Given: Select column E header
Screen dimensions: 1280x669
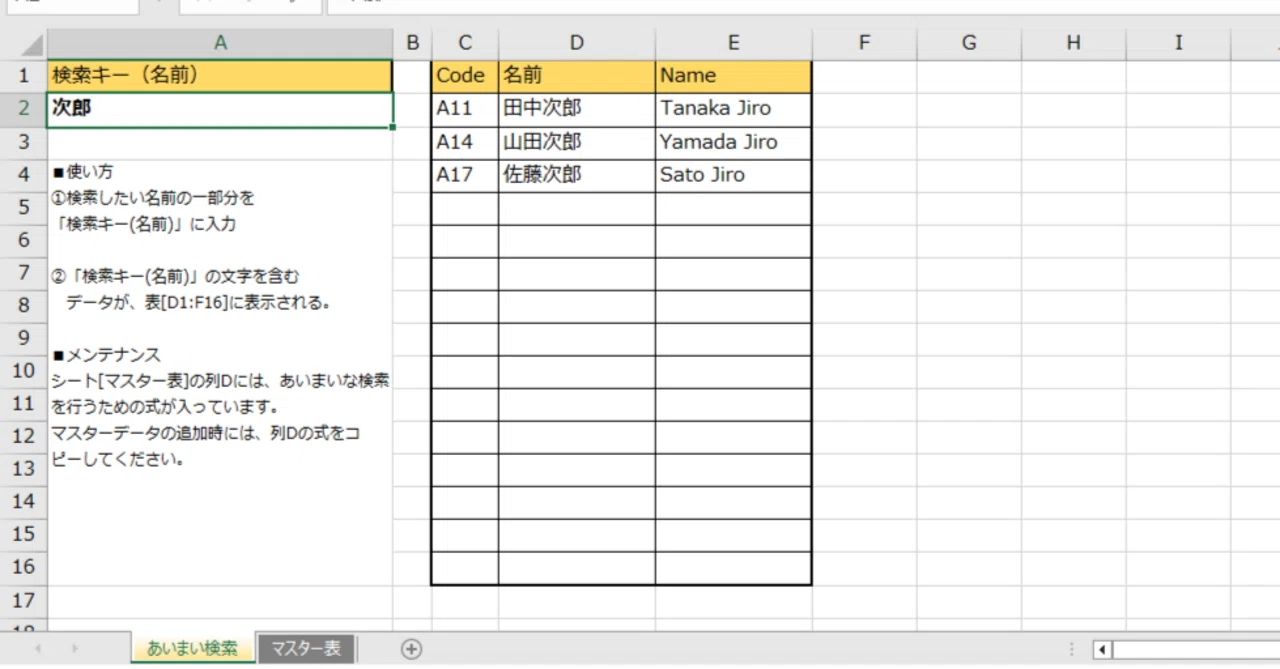Looking at the screenshot, I should pos(734,43).
